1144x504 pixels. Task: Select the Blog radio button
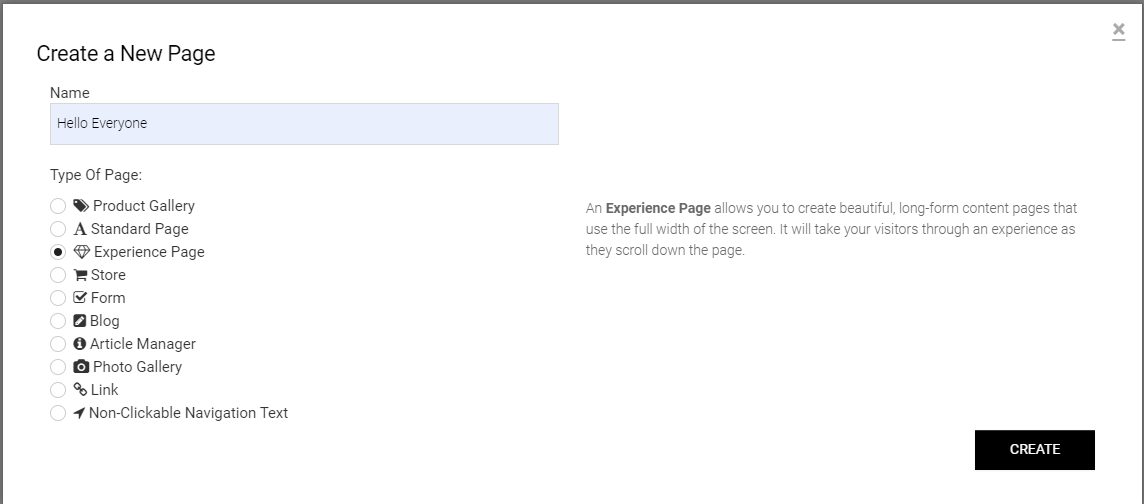point(58,322)
